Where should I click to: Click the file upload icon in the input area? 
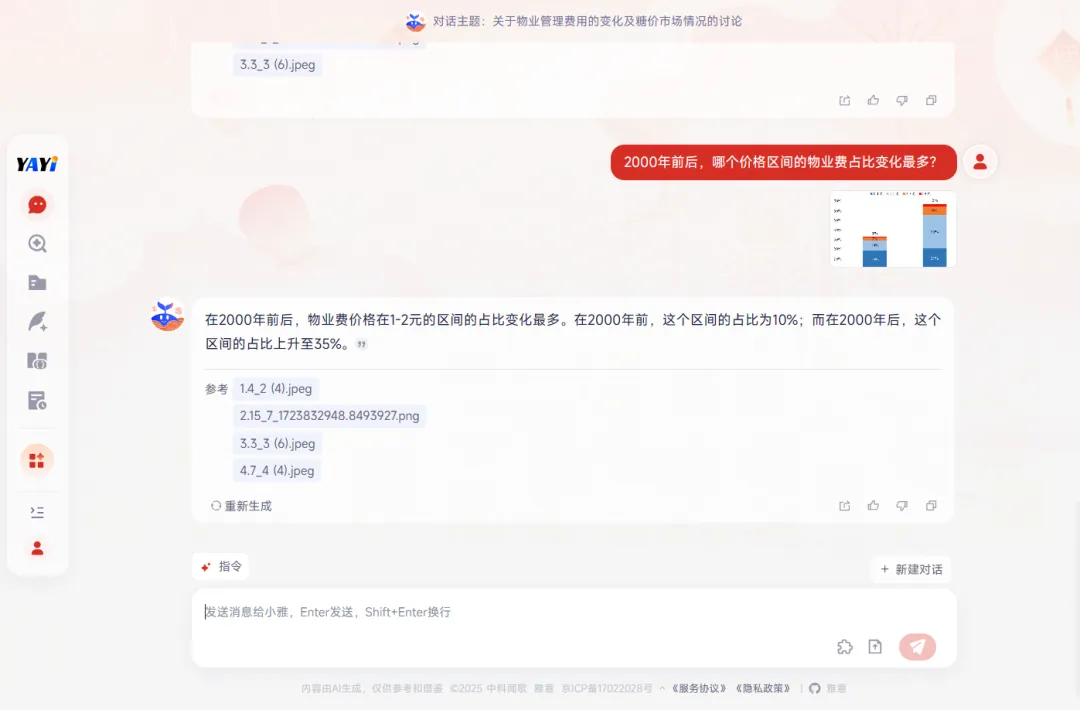pos(875,647)
